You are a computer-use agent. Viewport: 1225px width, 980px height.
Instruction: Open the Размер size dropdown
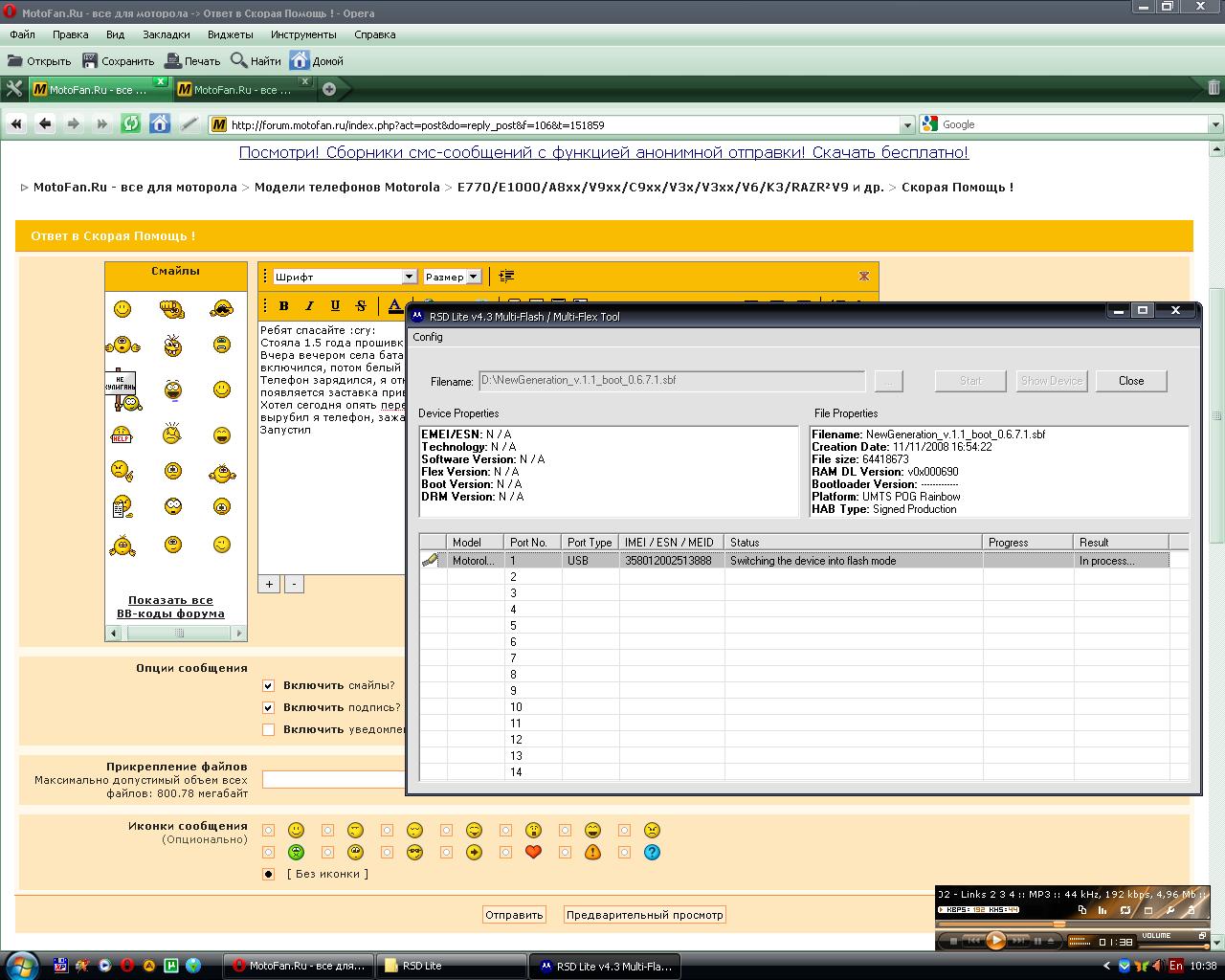coord(452,277)
